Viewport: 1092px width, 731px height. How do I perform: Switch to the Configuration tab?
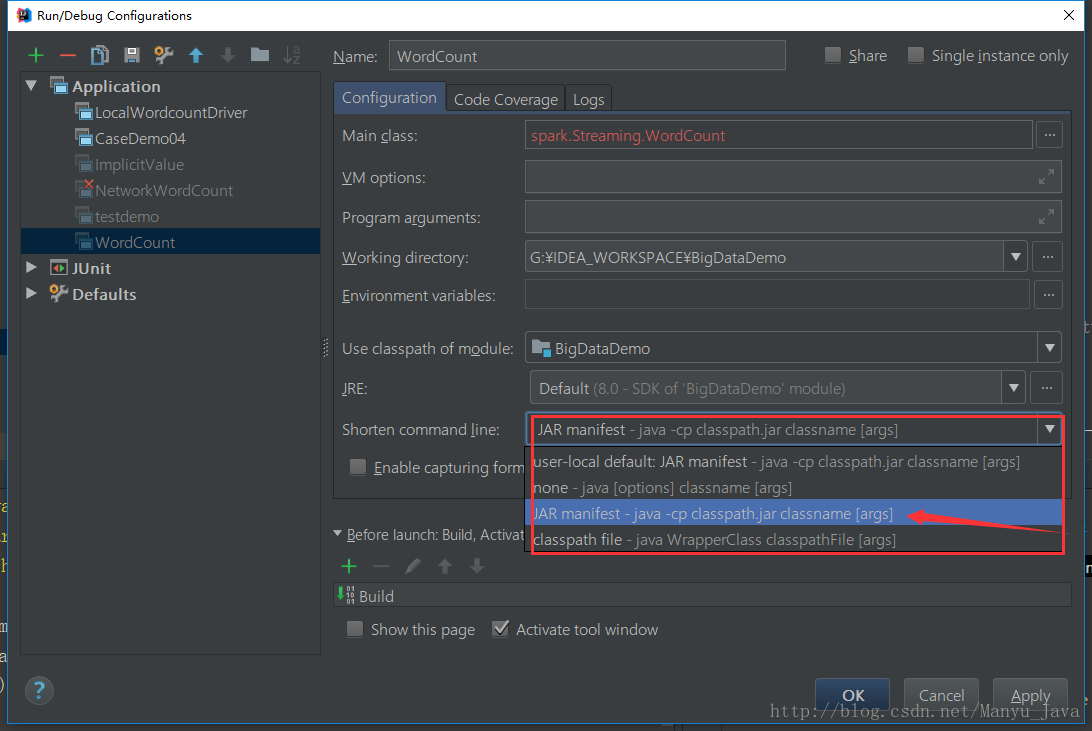[389, 97]
